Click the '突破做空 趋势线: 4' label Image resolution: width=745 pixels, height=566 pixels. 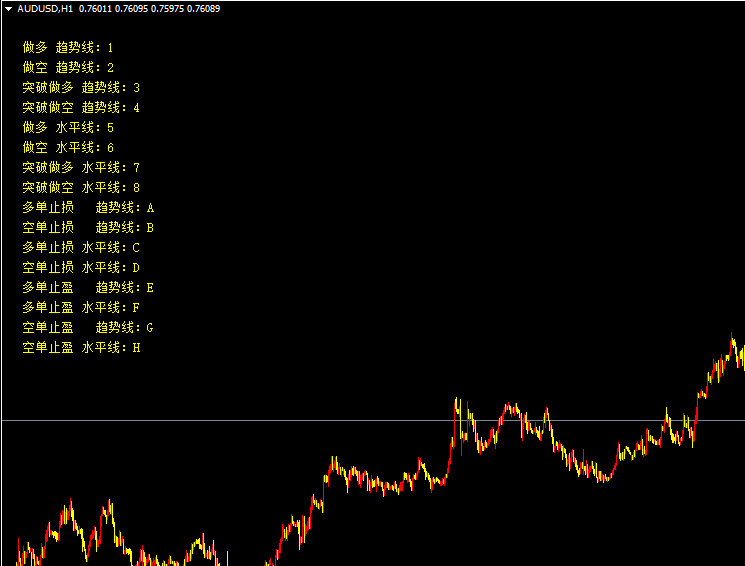pyautogui.click(x=81, y=107)
